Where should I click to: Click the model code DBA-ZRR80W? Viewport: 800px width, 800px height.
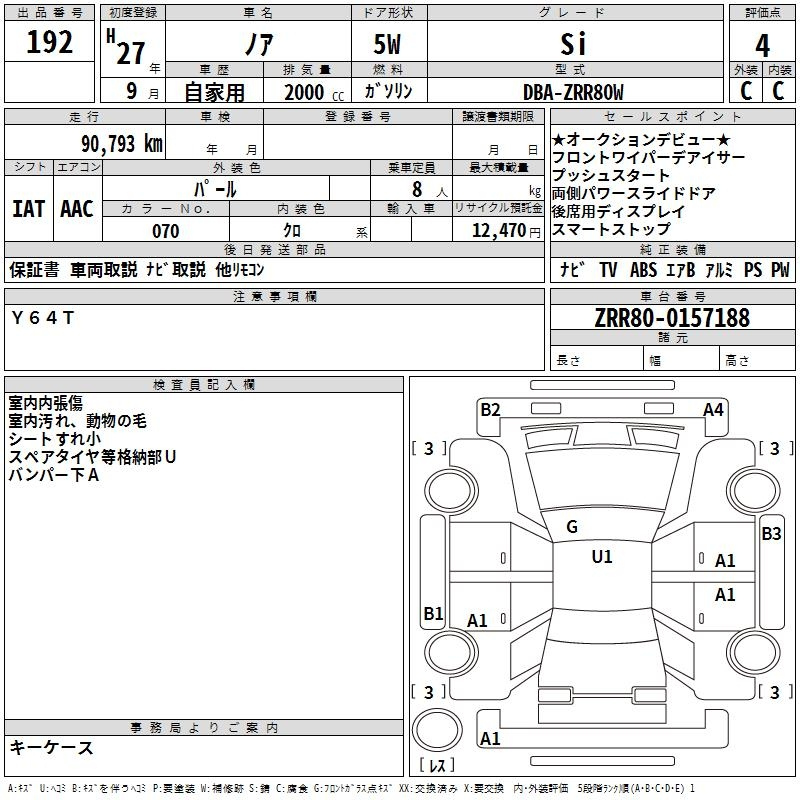tap(573, 92)
